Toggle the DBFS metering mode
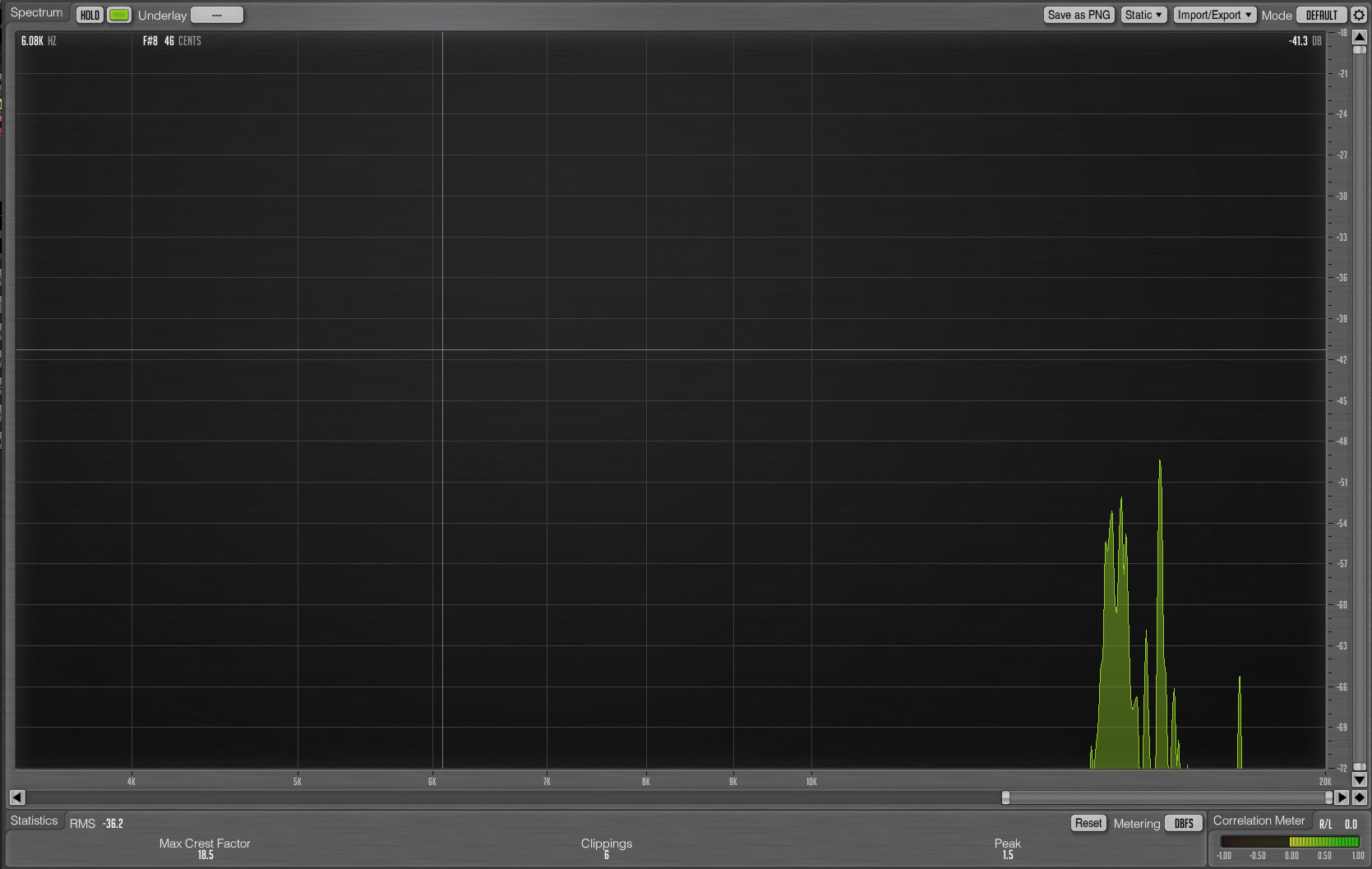The height and width of the screenshot is (869, 1372). pos(1184,823)
